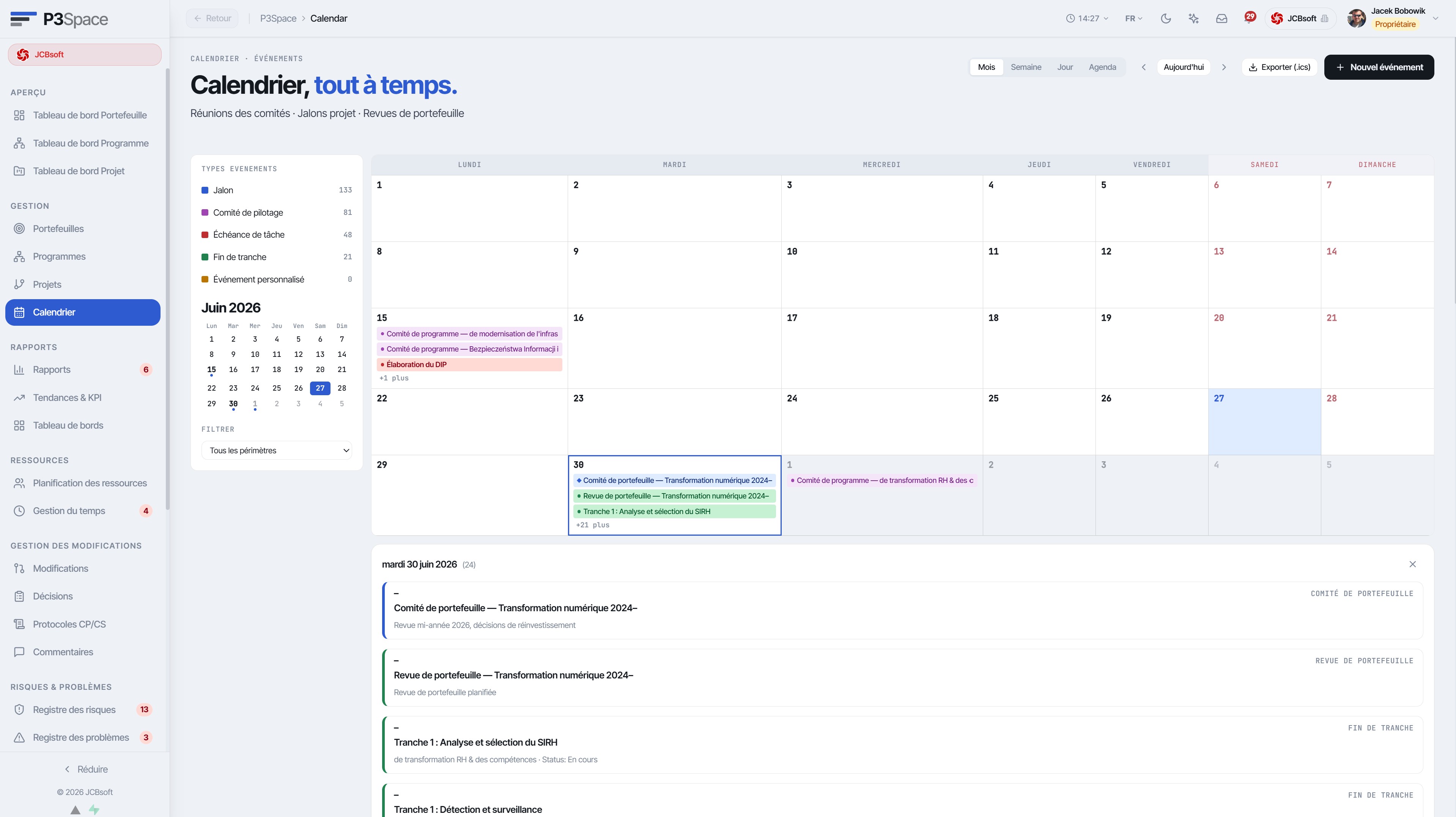Toggle Échéance de tâche event type

(x=276, y=235)
